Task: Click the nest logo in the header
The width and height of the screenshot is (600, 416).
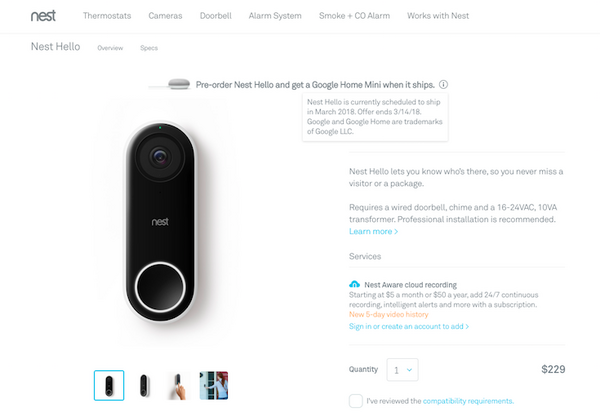Action: click(x=43, y=16)
